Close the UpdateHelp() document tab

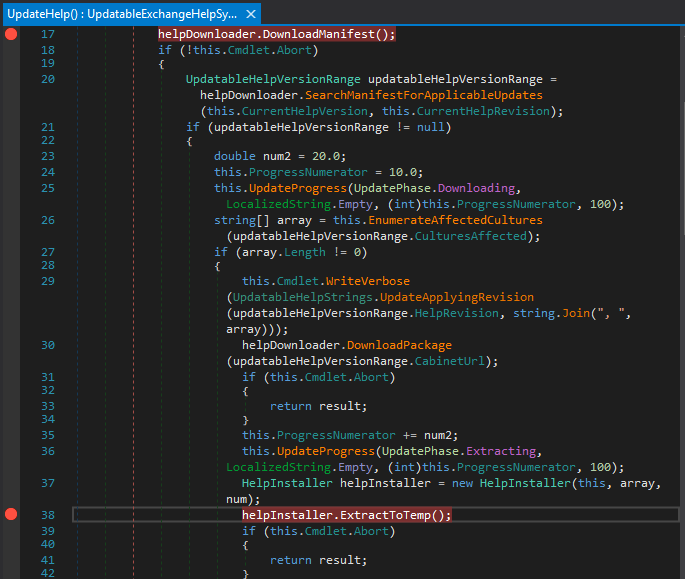250,14
